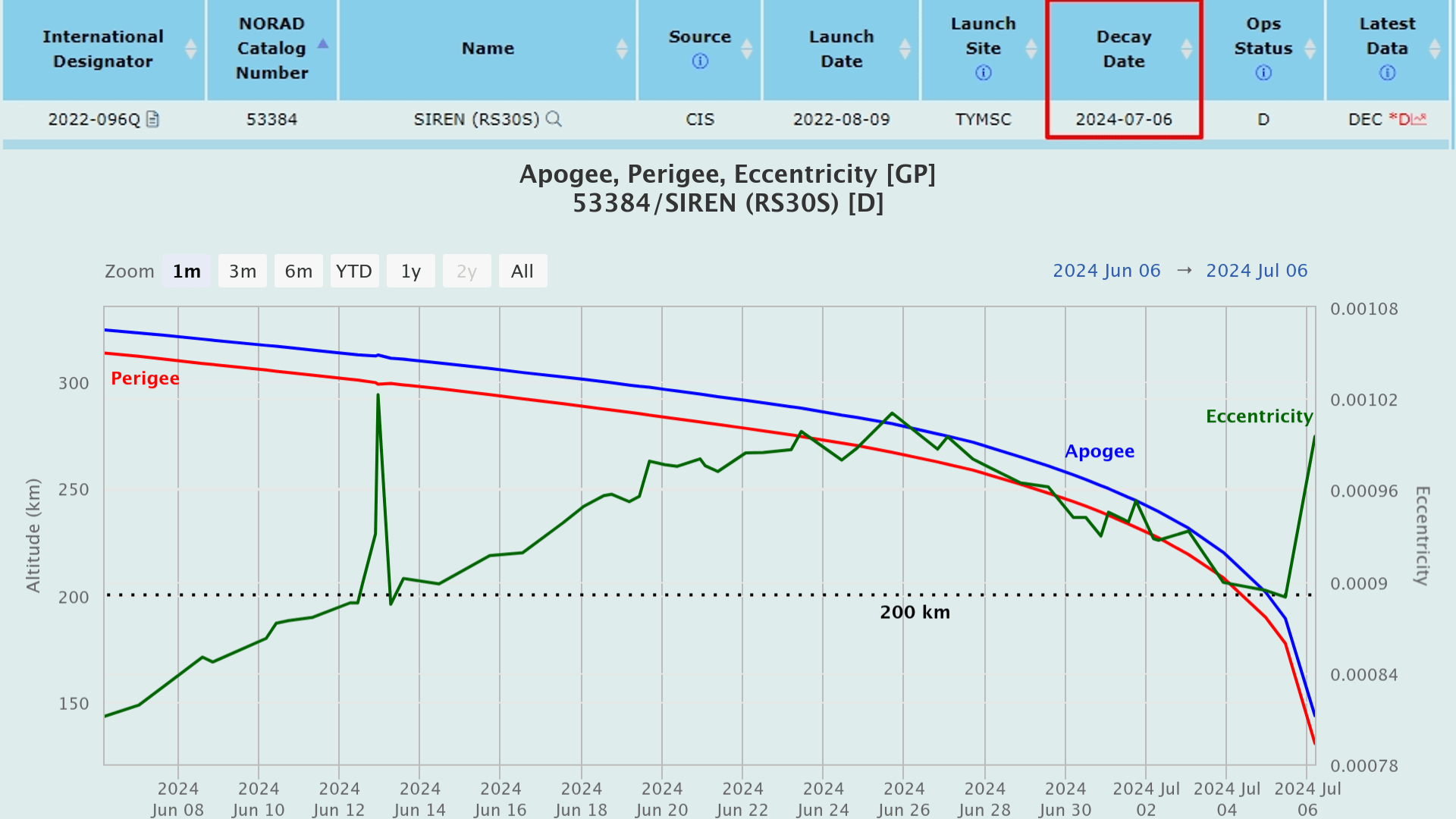Sort by Launch Date column arrows

coord(905,49)
